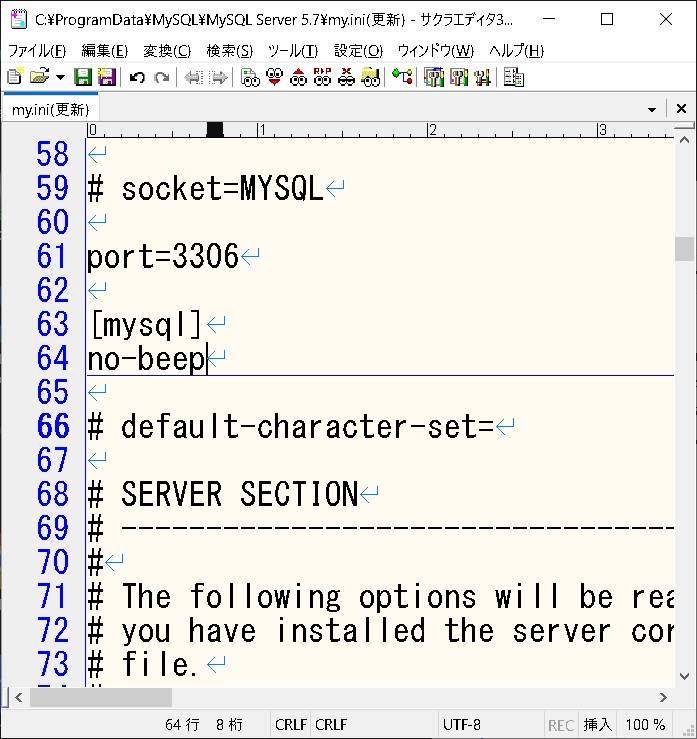
Task: Click the 'no-beep' line text
Action: [x=147, y=359]
